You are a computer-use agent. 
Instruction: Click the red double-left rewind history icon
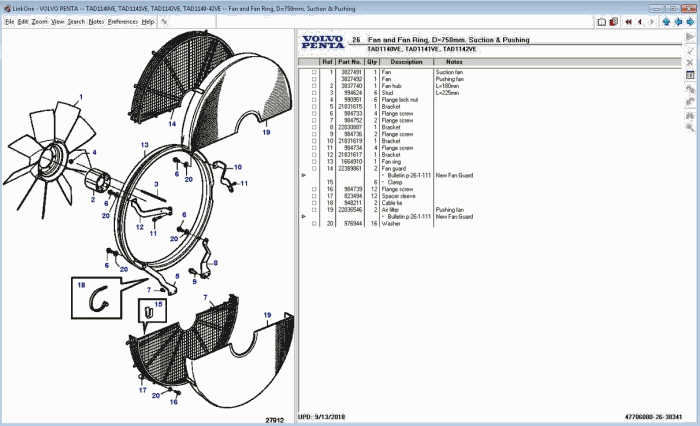click(x=627, y=21)
